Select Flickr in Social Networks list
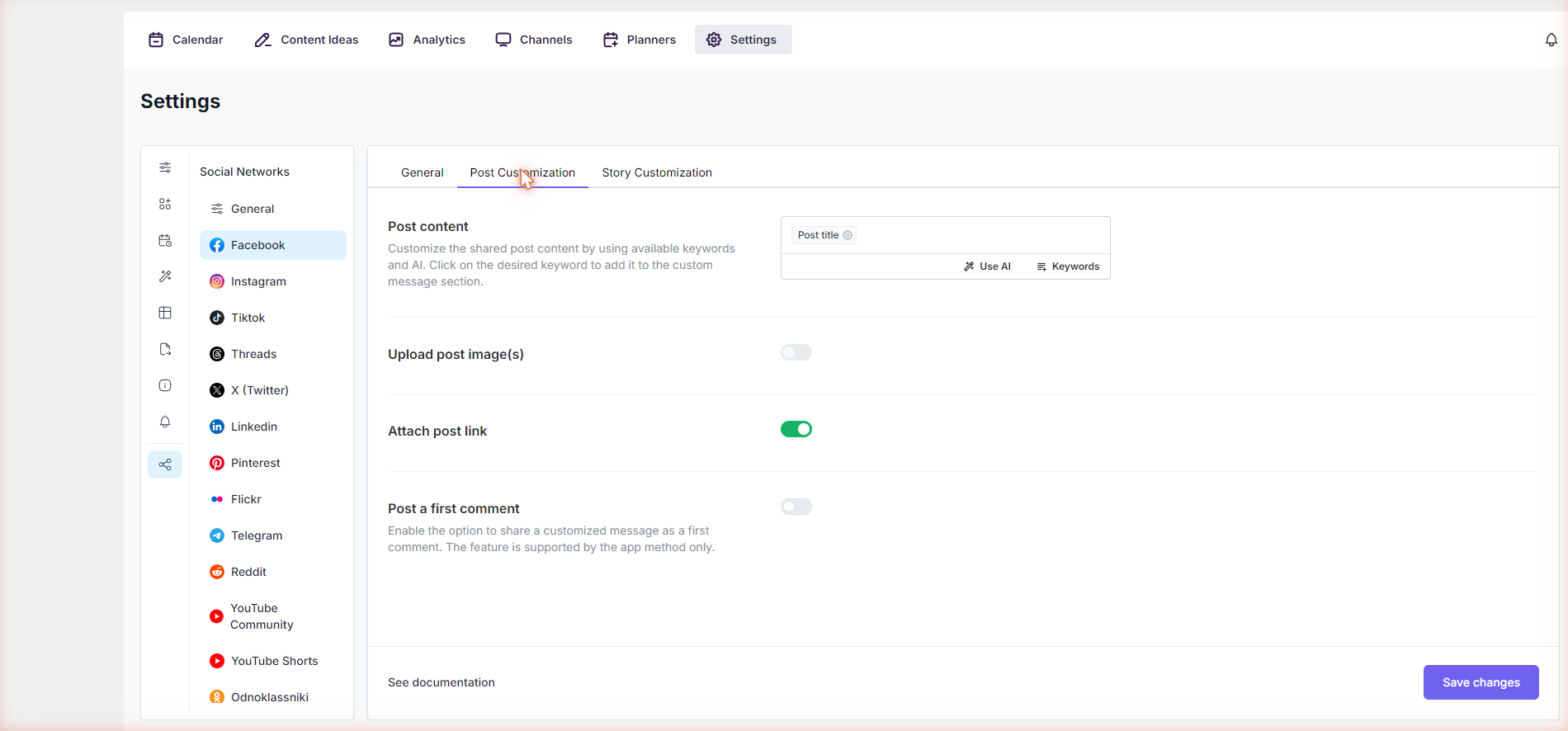The height and width of the screenshot is (731, 1568). [x=272, y=499]
